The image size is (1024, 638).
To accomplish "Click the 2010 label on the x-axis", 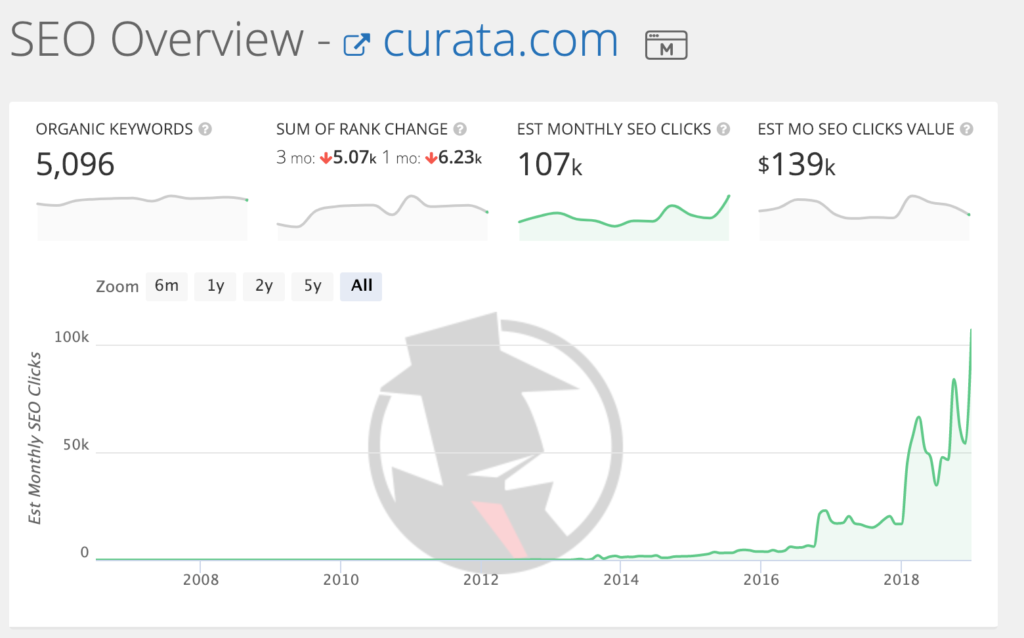I will (x=341, y=580).
